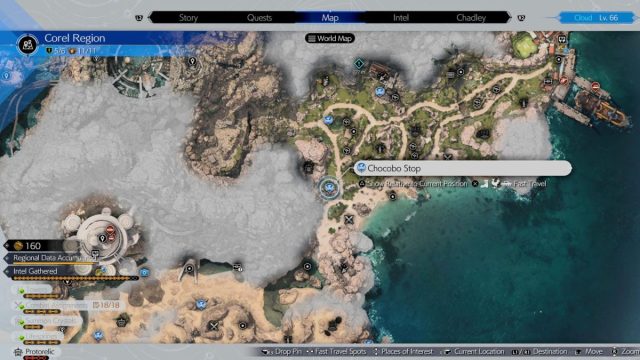Click the screen marker above the port town
Viewport: 640px width, 360px height.
click(562, 40)
